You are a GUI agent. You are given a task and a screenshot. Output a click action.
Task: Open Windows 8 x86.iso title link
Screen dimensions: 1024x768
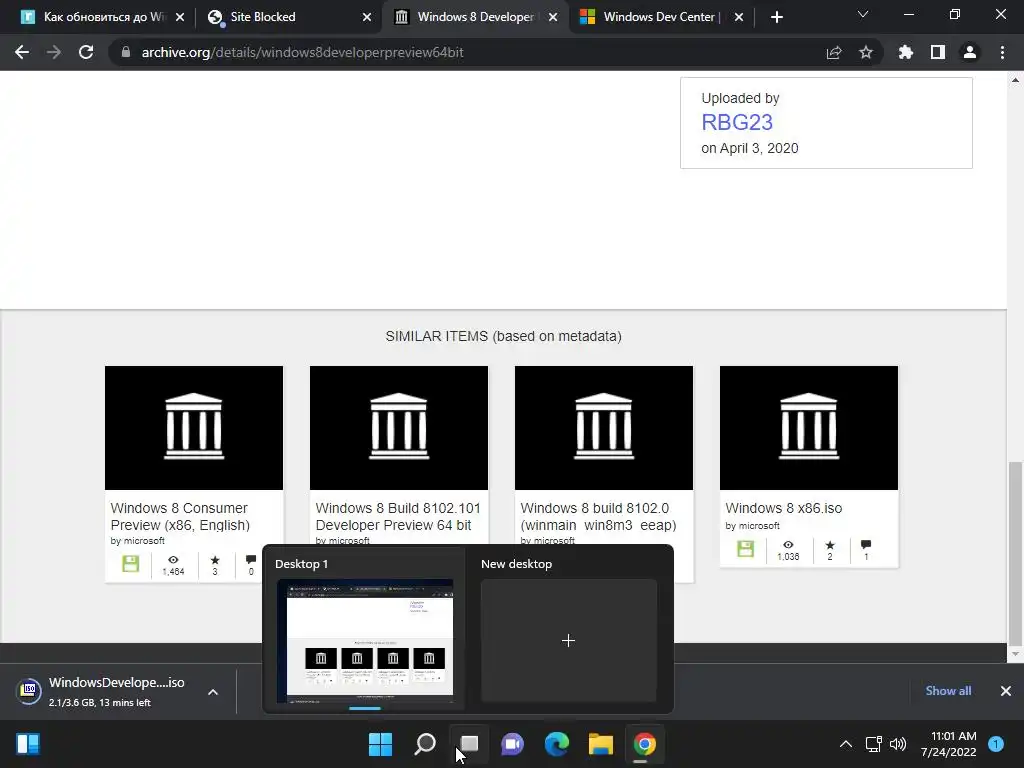click(x=784, y=508)
